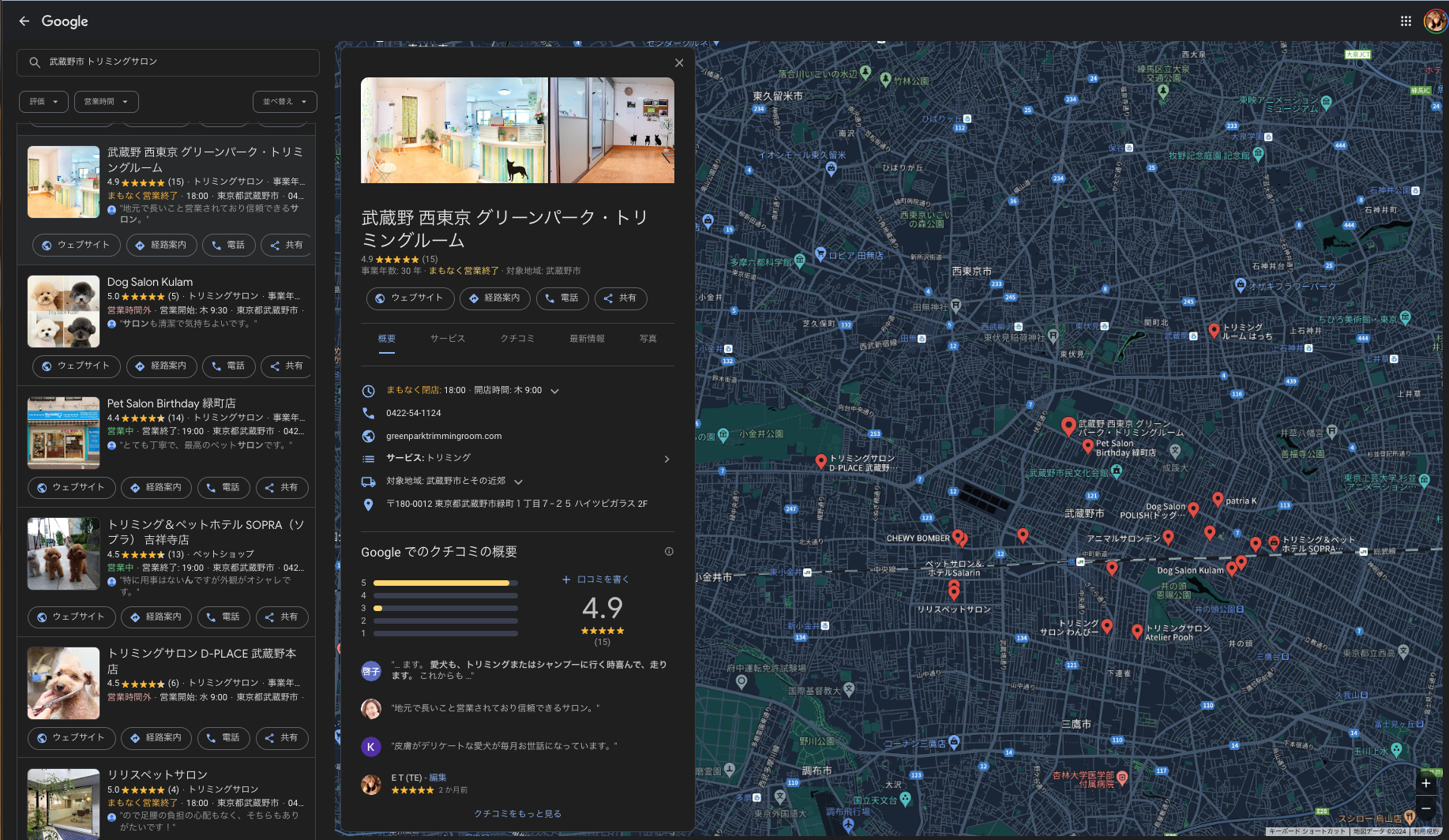The width and height of the screenshot is (1449, 840).
Task: Click the D-PLACE 武蔵野 map pin
Action: click(x=821, y=462)
